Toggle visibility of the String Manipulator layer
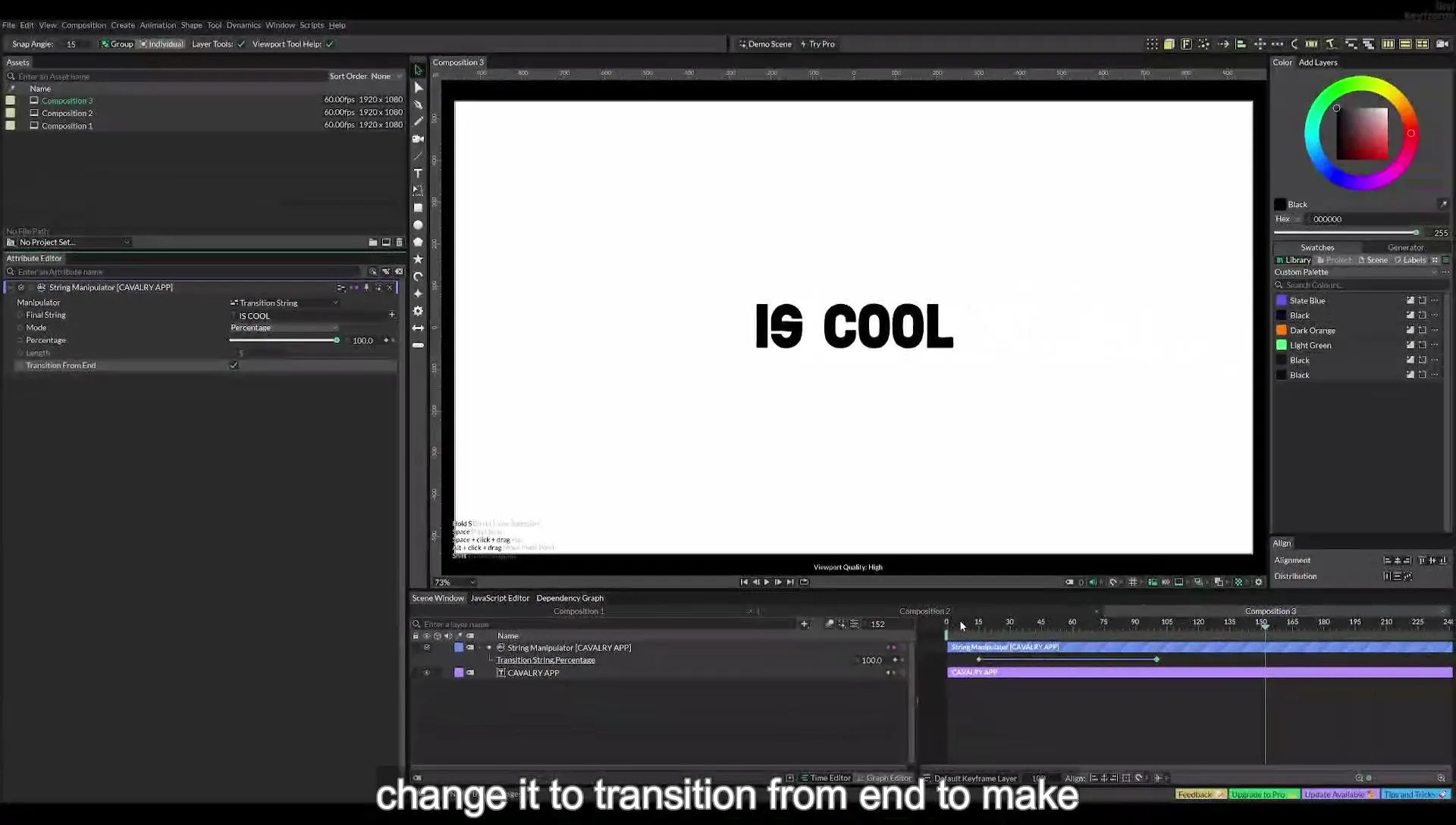The image size is (1456, 825). point(427,648)
